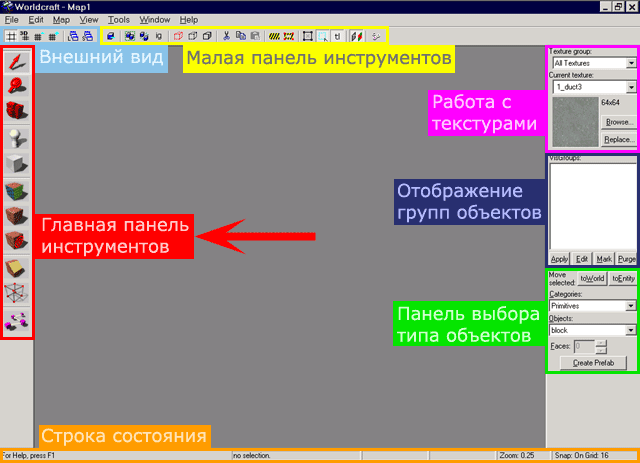Image resolution: width=640 pixels, height=463 pixels.
Task: Click the larger grid size icon
Action: [53, 36]
